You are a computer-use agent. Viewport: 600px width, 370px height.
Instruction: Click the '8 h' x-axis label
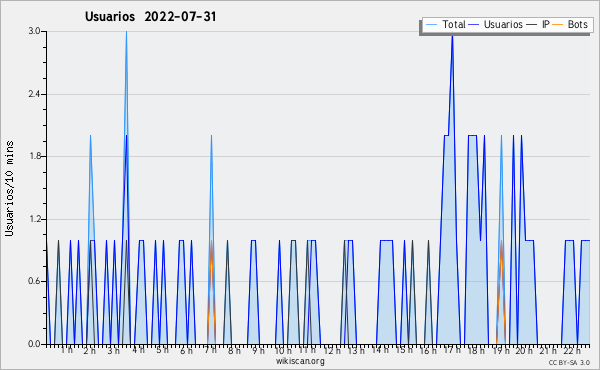click(x=234, y=351)
